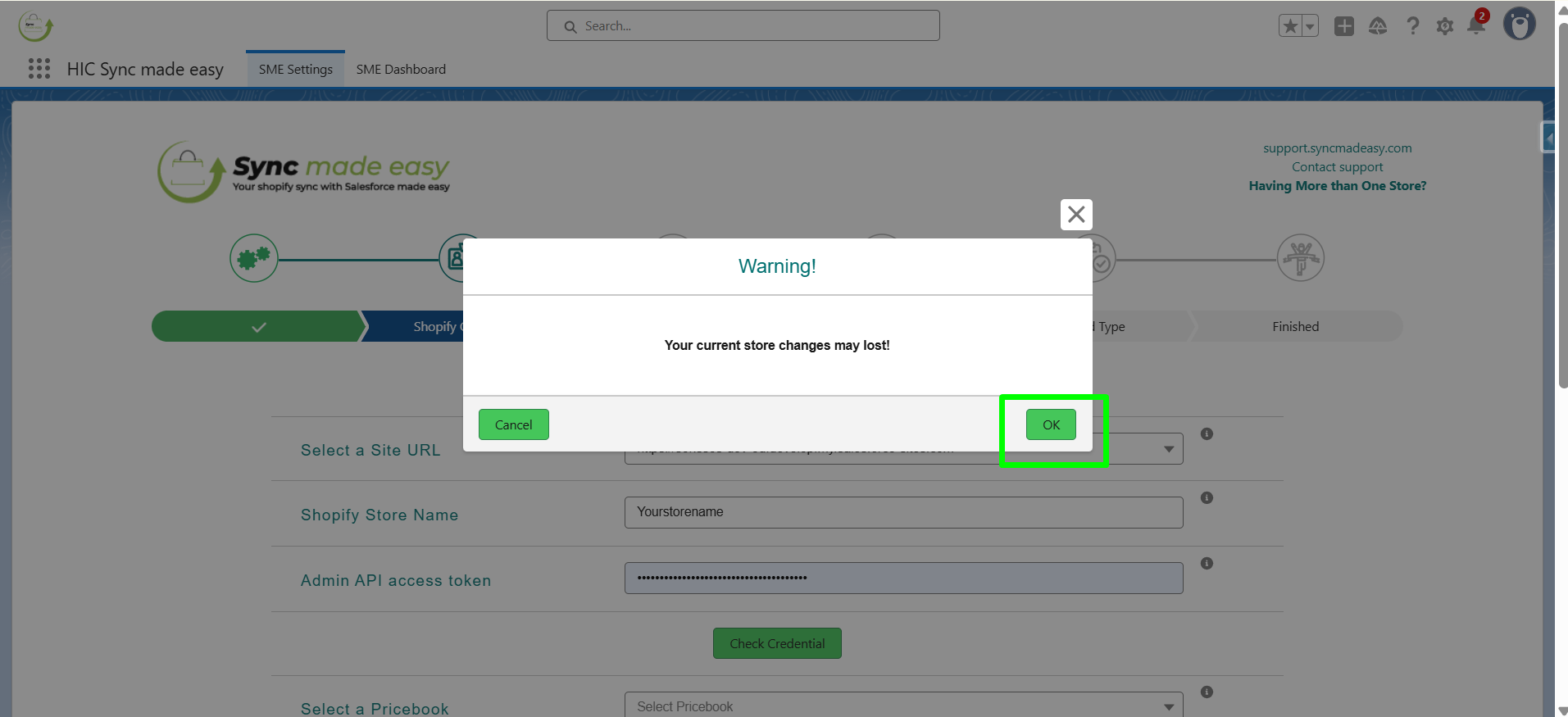Confirm the warning with OK

point(1051,424)
